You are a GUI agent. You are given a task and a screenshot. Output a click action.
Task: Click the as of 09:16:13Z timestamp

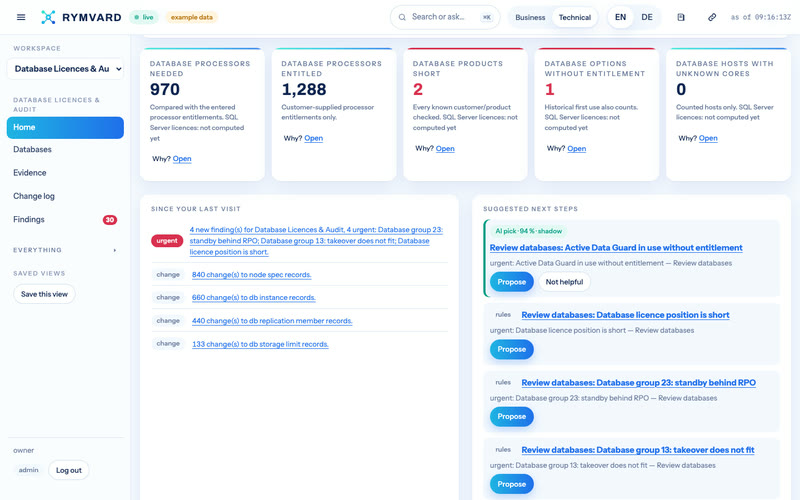pyautogui.click(x=761, y=17)
